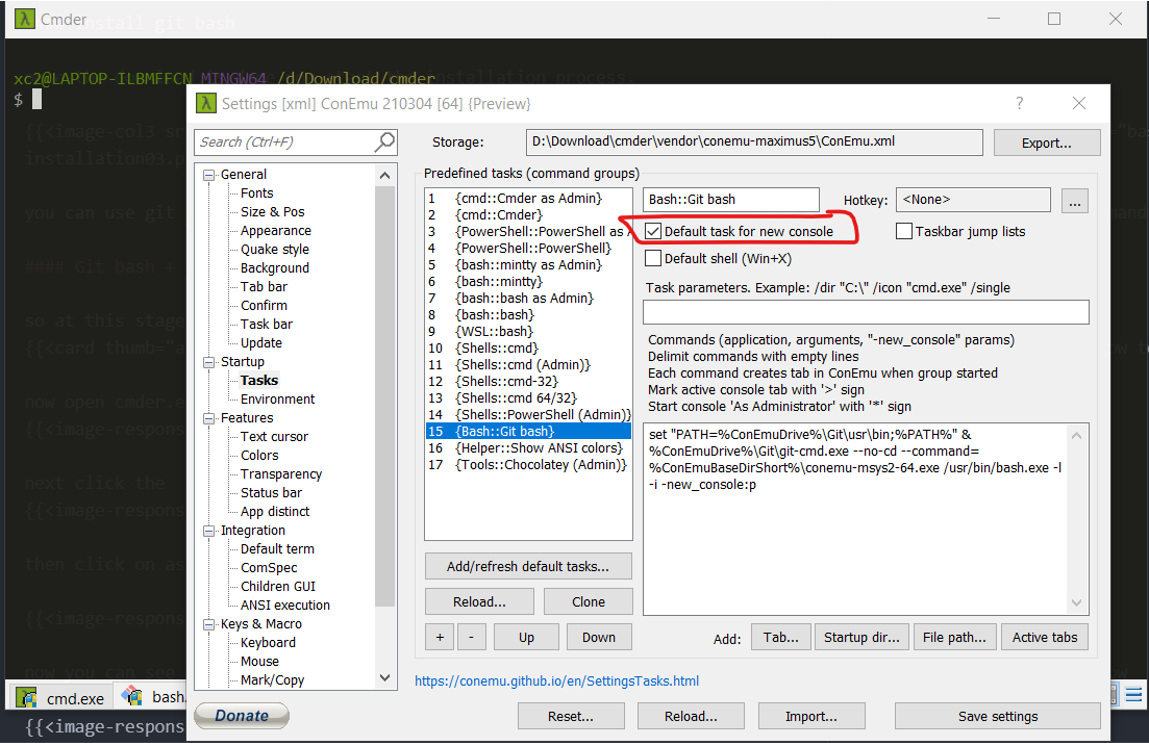Select task {WSL::bash}
1149x743 pixels.
click(528, 331)
